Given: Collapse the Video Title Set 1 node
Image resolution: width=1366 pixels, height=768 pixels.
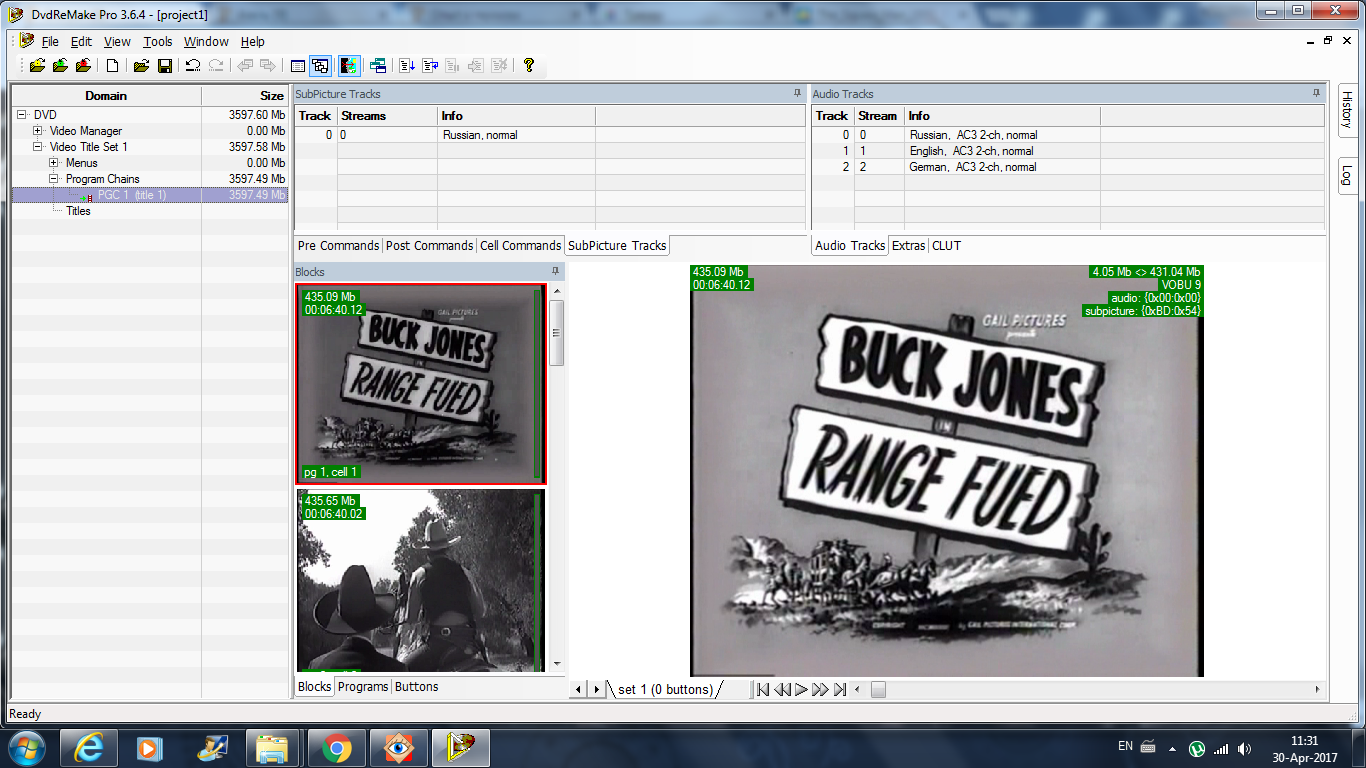Looking at the screenshot, I should (38, 147).
